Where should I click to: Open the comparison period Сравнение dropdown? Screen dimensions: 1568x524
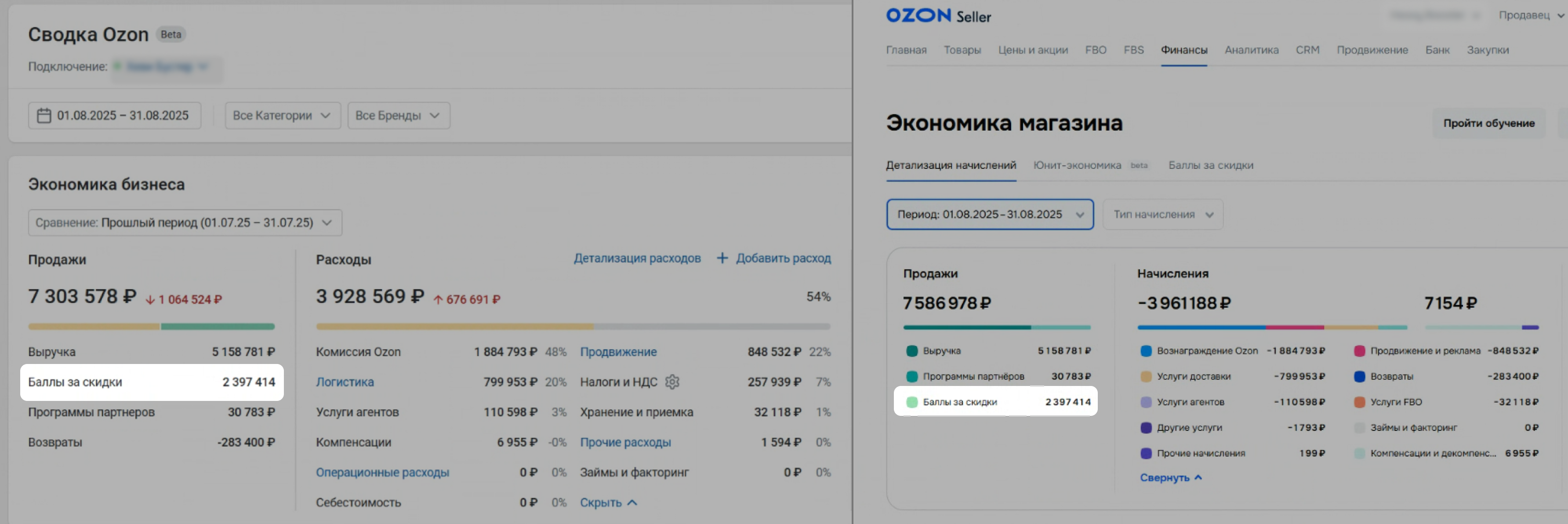[x=185, y=223]
